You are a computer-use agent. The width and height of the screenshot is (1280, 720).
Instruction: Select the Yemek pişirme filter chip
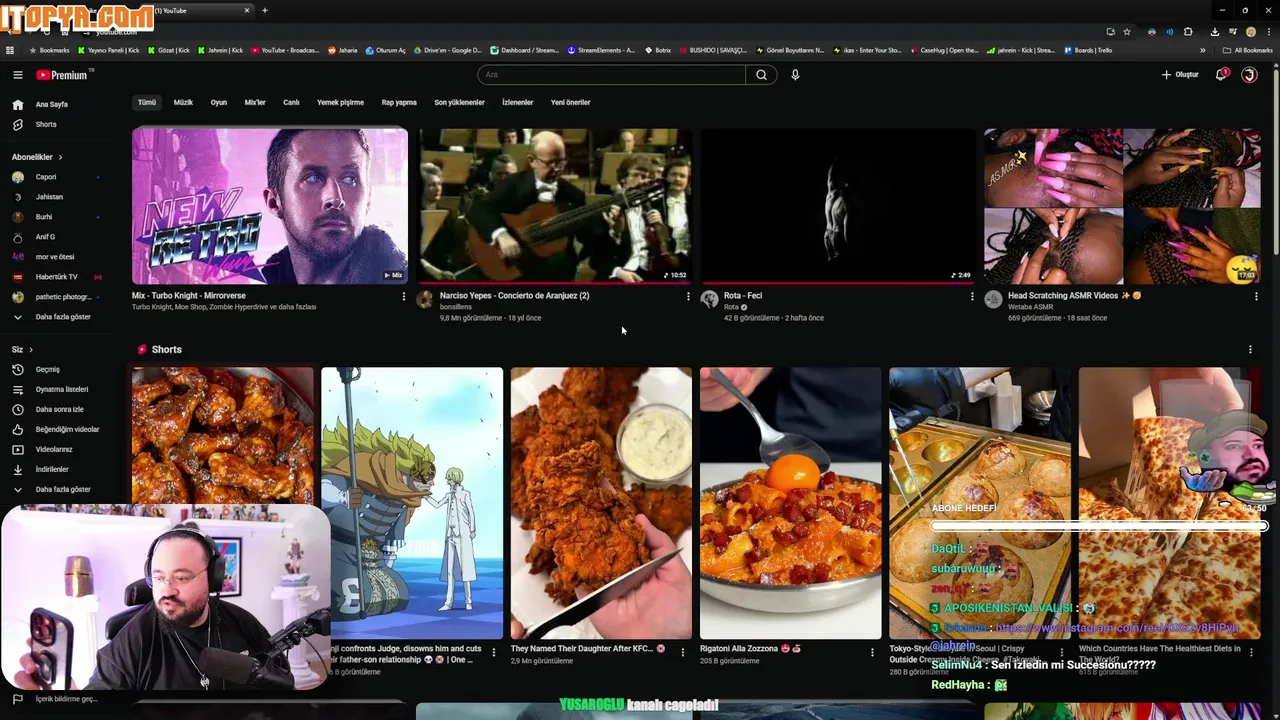click(340, 102)
